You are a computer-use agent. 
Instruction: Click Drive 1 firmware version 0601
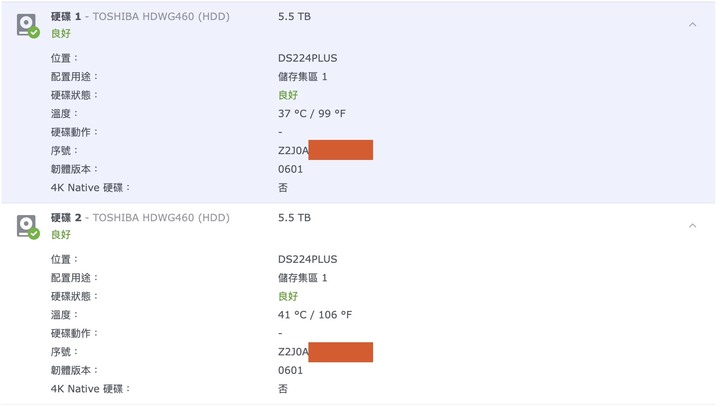point(290,169)
